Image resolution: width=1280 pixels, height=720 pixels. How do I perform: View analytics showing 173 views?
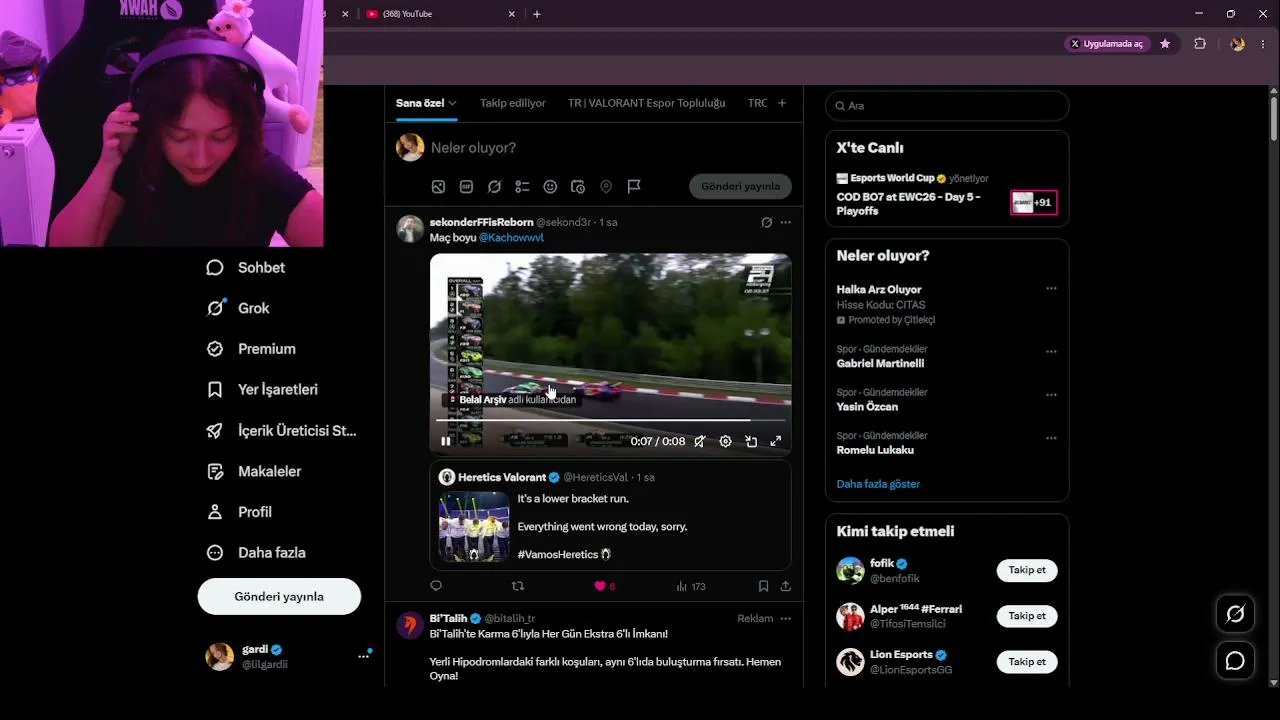point(691,586)
